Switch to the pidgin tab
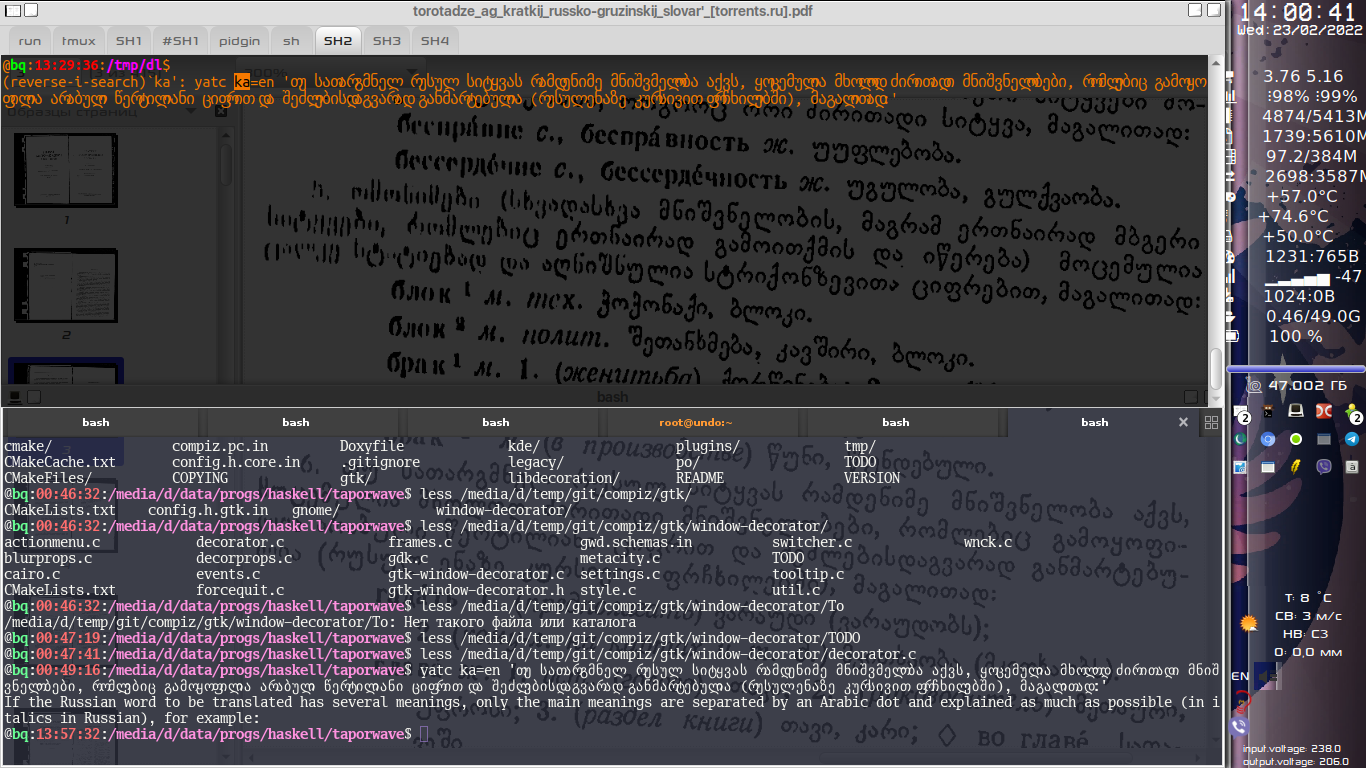Screen dimensions: 1366x768 [x=240, y=41]
